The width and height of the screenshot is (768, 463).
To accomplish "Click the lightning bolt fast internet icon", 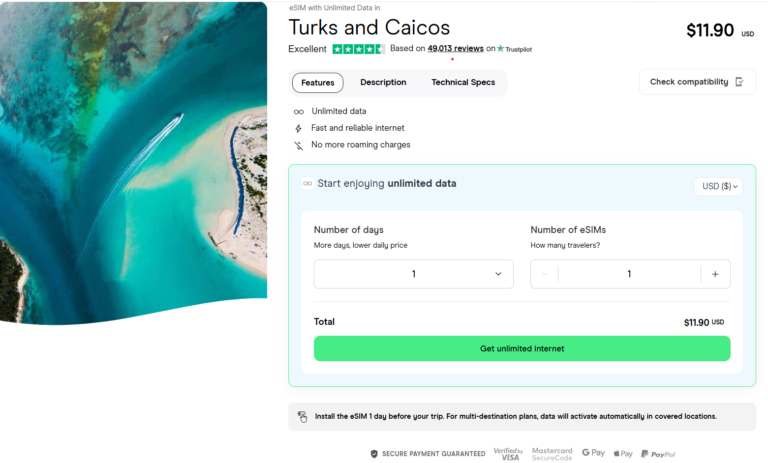I will point(298,128).
